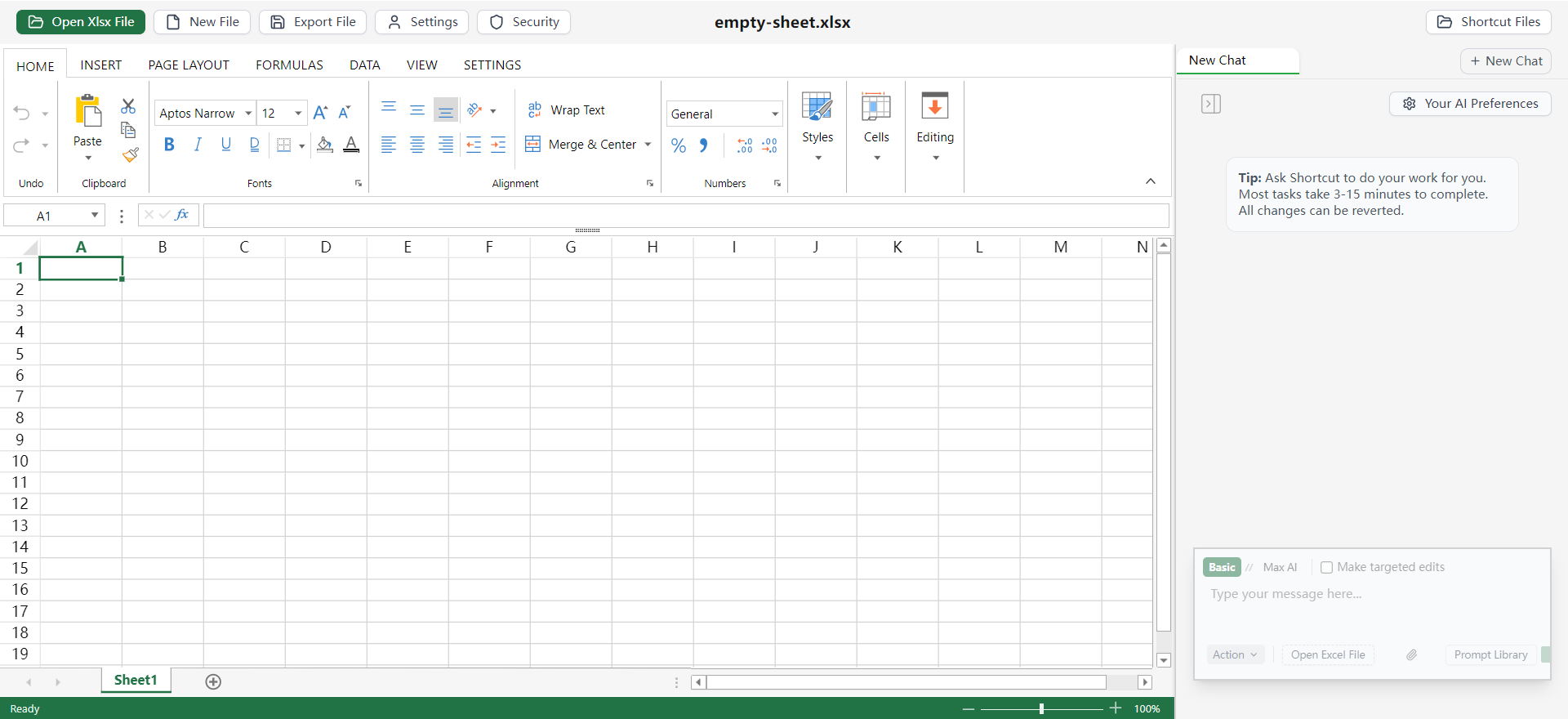Switch to the PAGE LAYOUT tab
The width and height of the screenshot is (1568, 719).
coord(189,65)
